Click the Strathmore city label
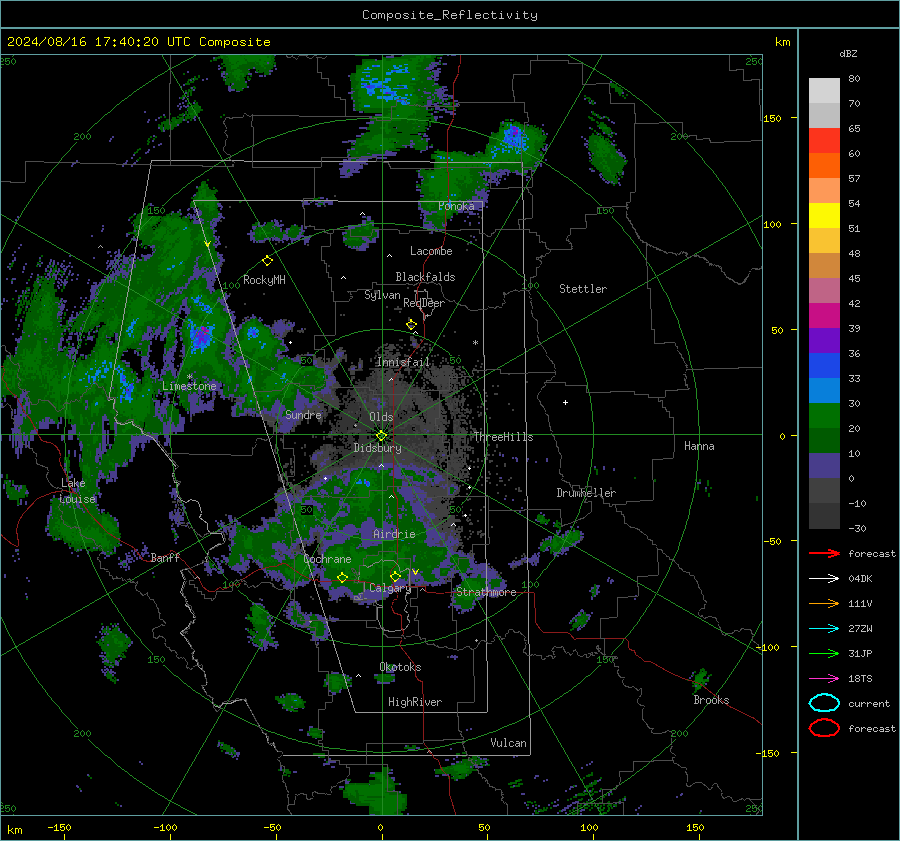 point(486,592)
